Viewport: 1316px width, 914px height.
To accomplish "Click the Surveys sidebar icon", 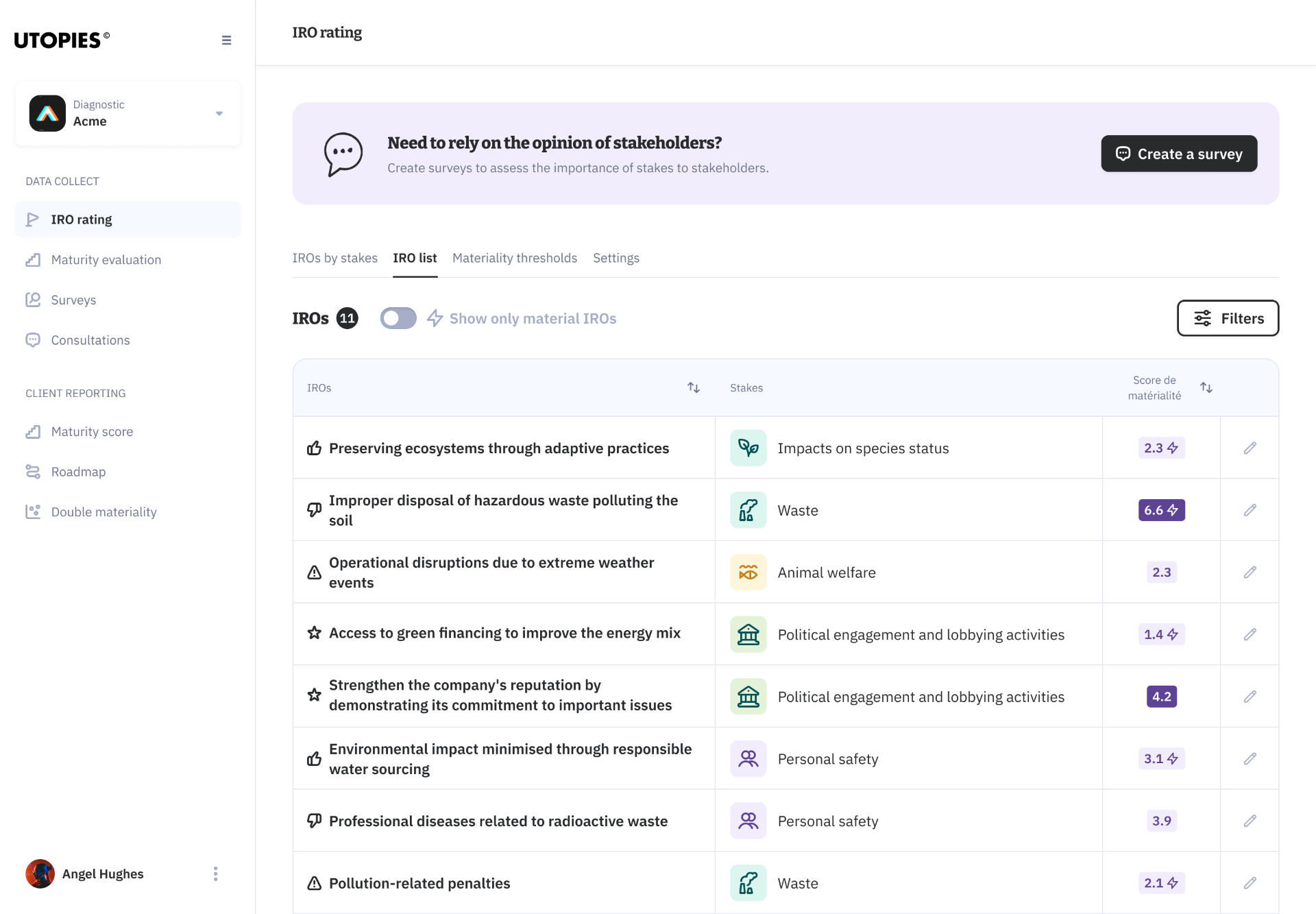I will (x=32, y=300).
